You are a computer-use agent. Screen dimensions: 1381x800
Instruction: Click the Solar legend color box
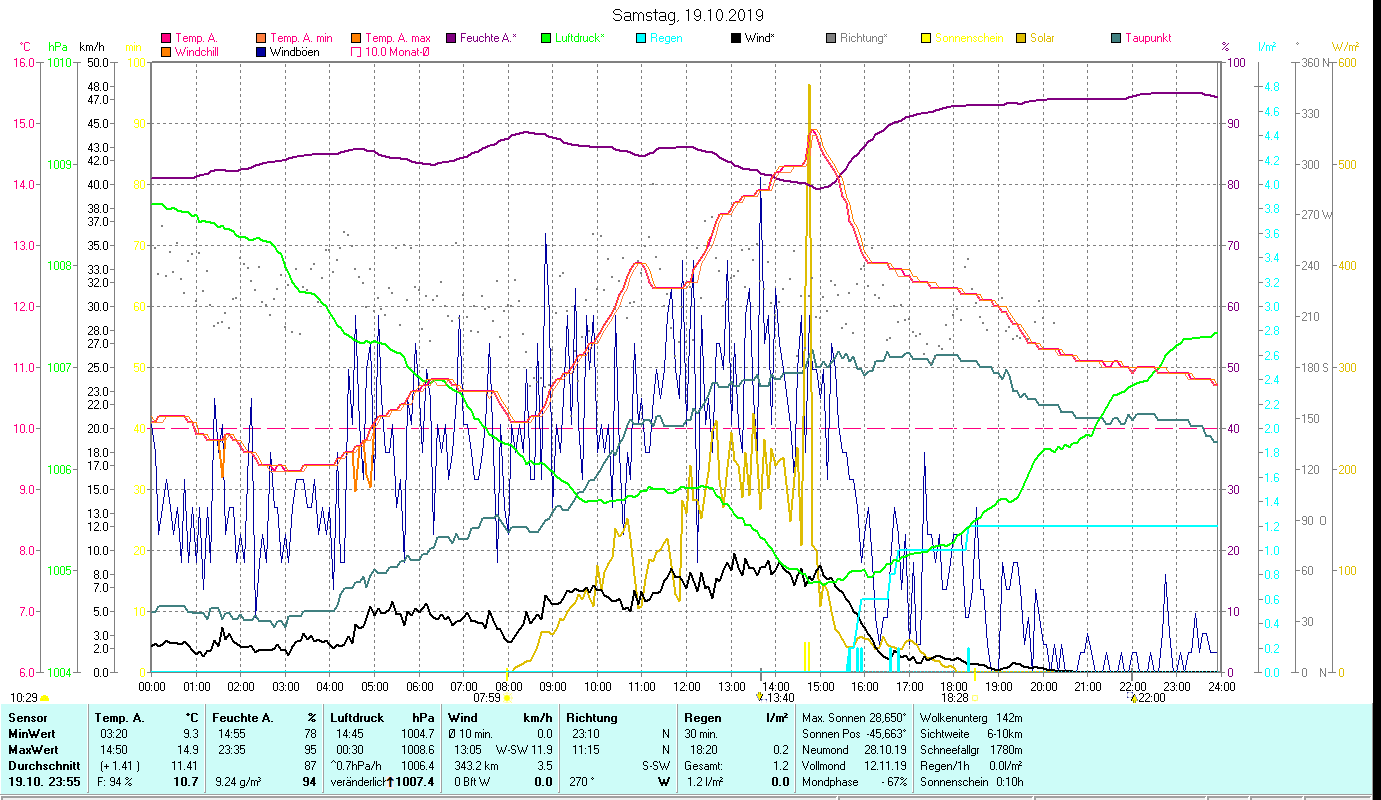click(x=1021, y=39)
